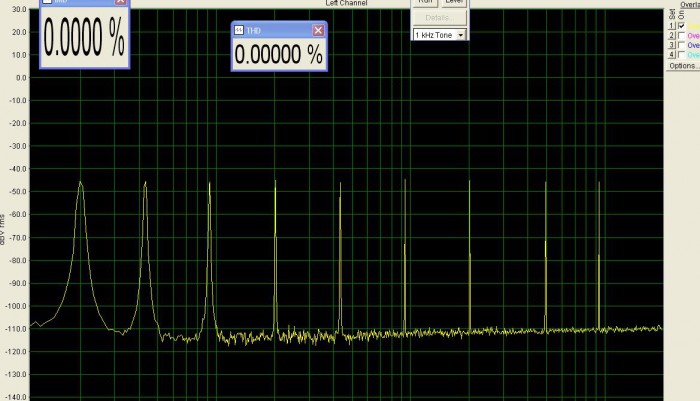700x401 pixels.
Task: Enable overlay 2 checkbox
Action: (681, 36)
